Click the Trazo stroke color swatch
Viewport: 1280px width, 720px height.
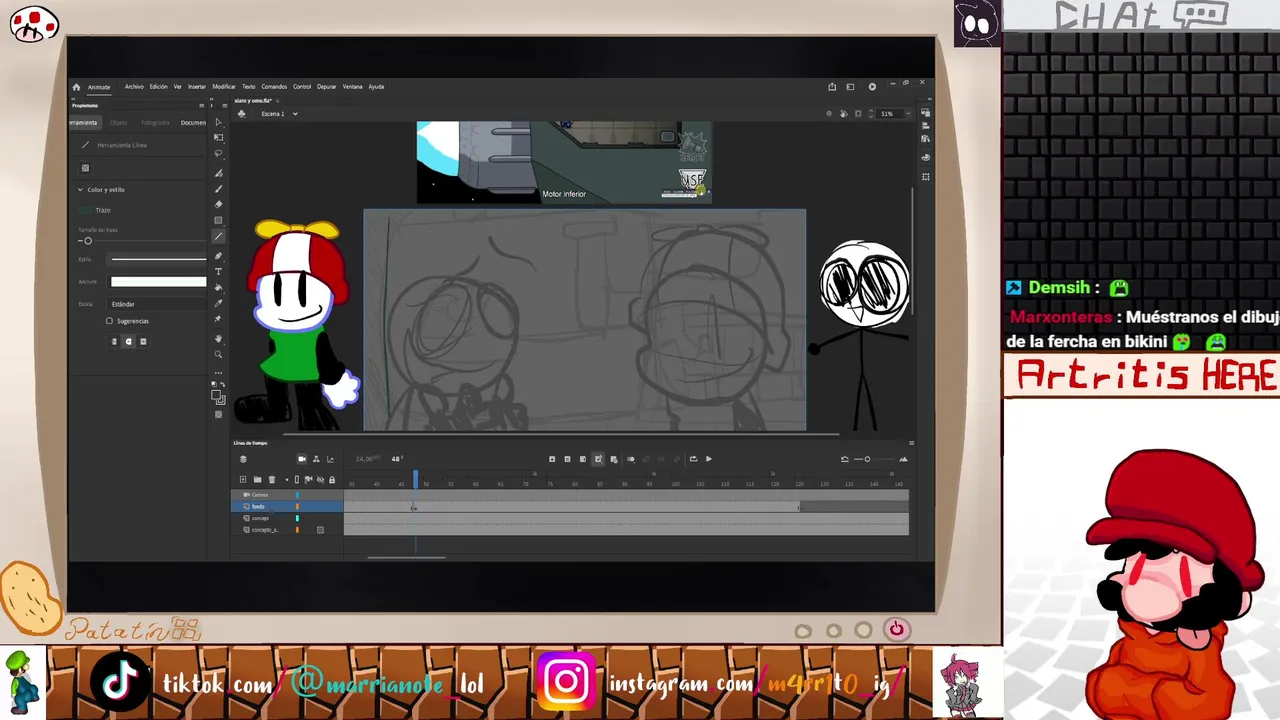click(x=86, y=211)
